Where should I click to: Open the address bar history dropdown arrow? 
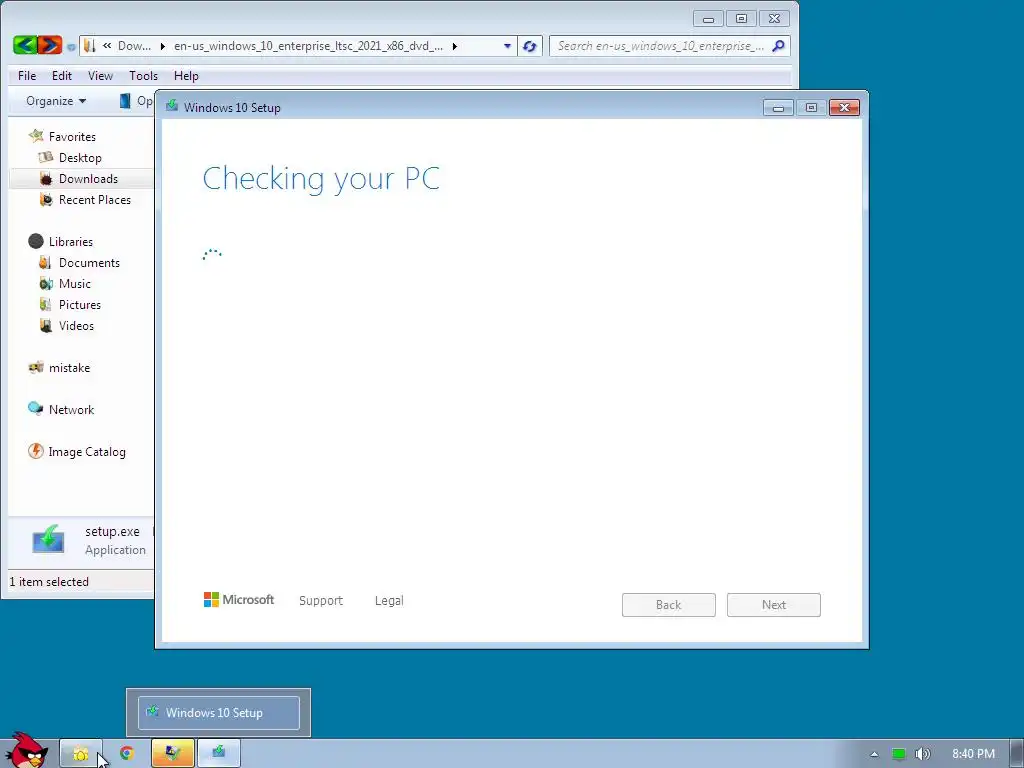click(507, 46)
